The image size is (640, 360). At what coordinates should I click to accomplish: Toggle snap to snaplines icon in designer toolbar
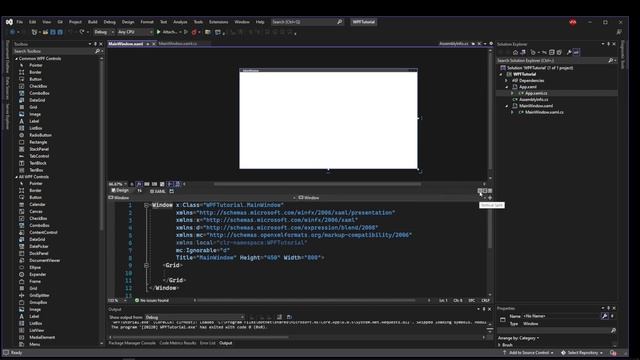pyautogui.click(x=170, y=184)
